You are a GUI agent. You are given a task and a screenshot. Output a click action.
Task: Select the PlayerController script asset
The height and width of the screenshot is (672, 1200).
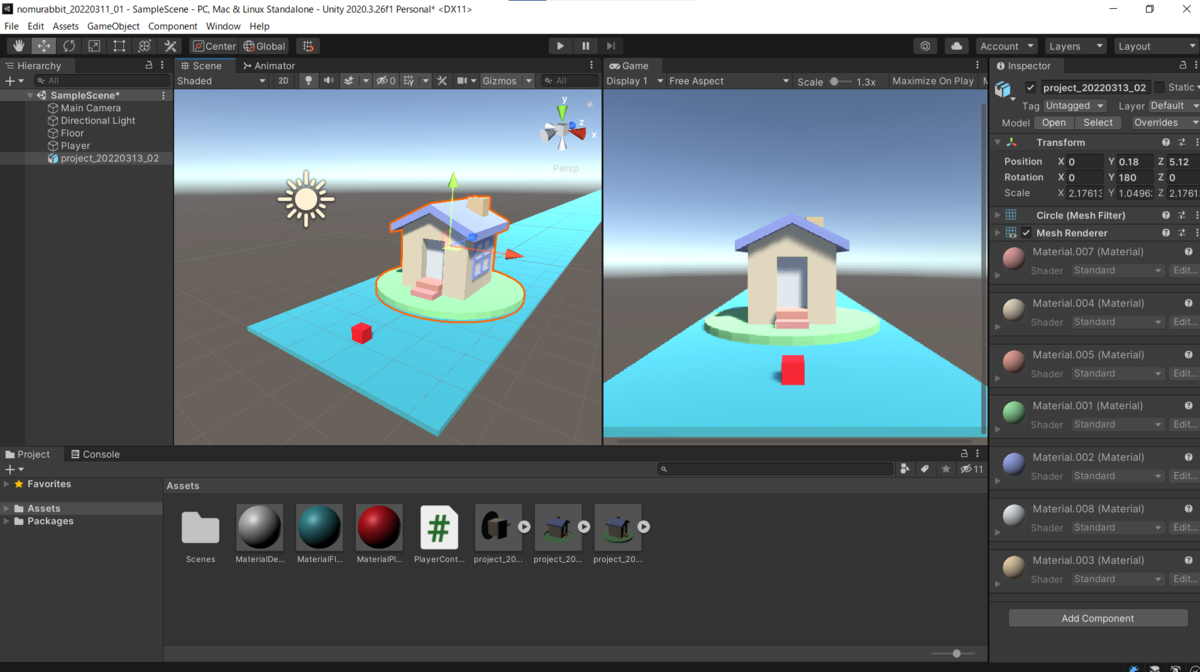[439, 534]
